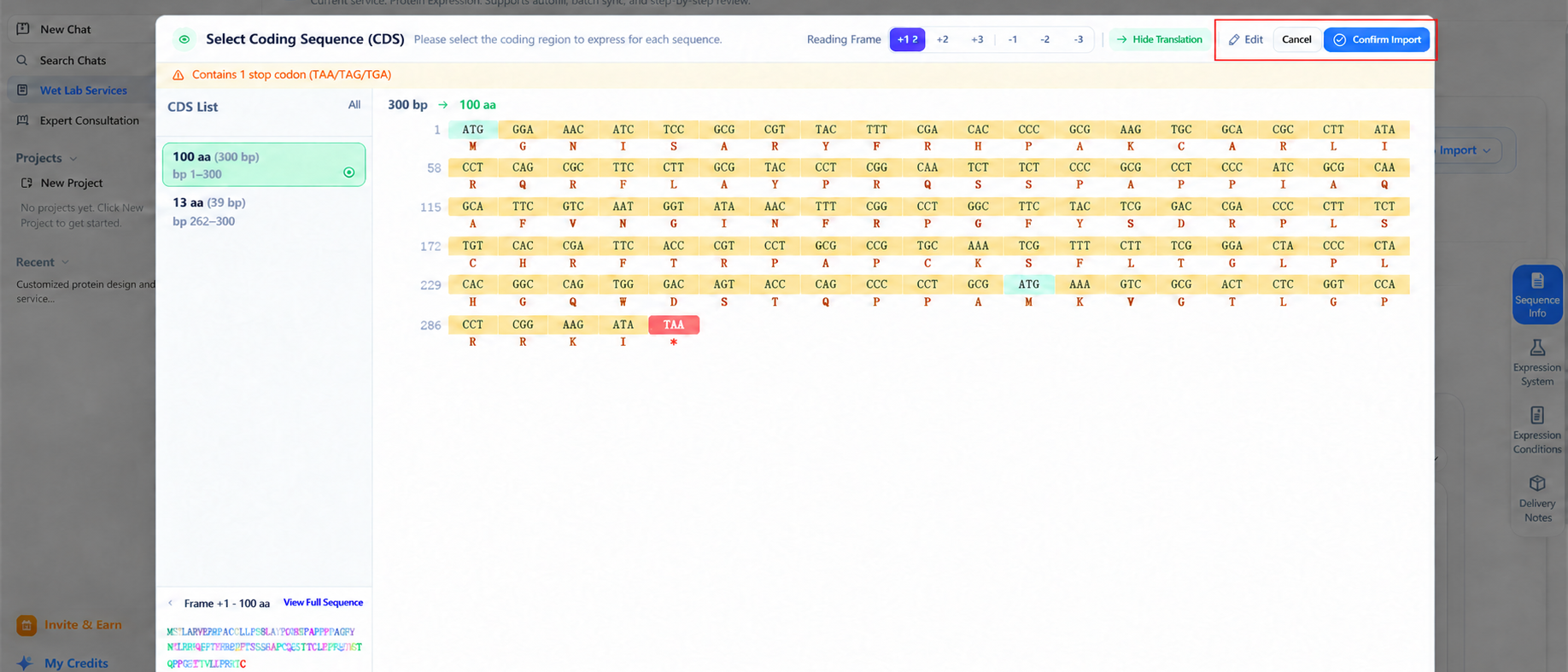The width and height of the screenshot is (1568, 672).
Task: Click the Invite & Earn gift icon
Action: coord(26,625)
